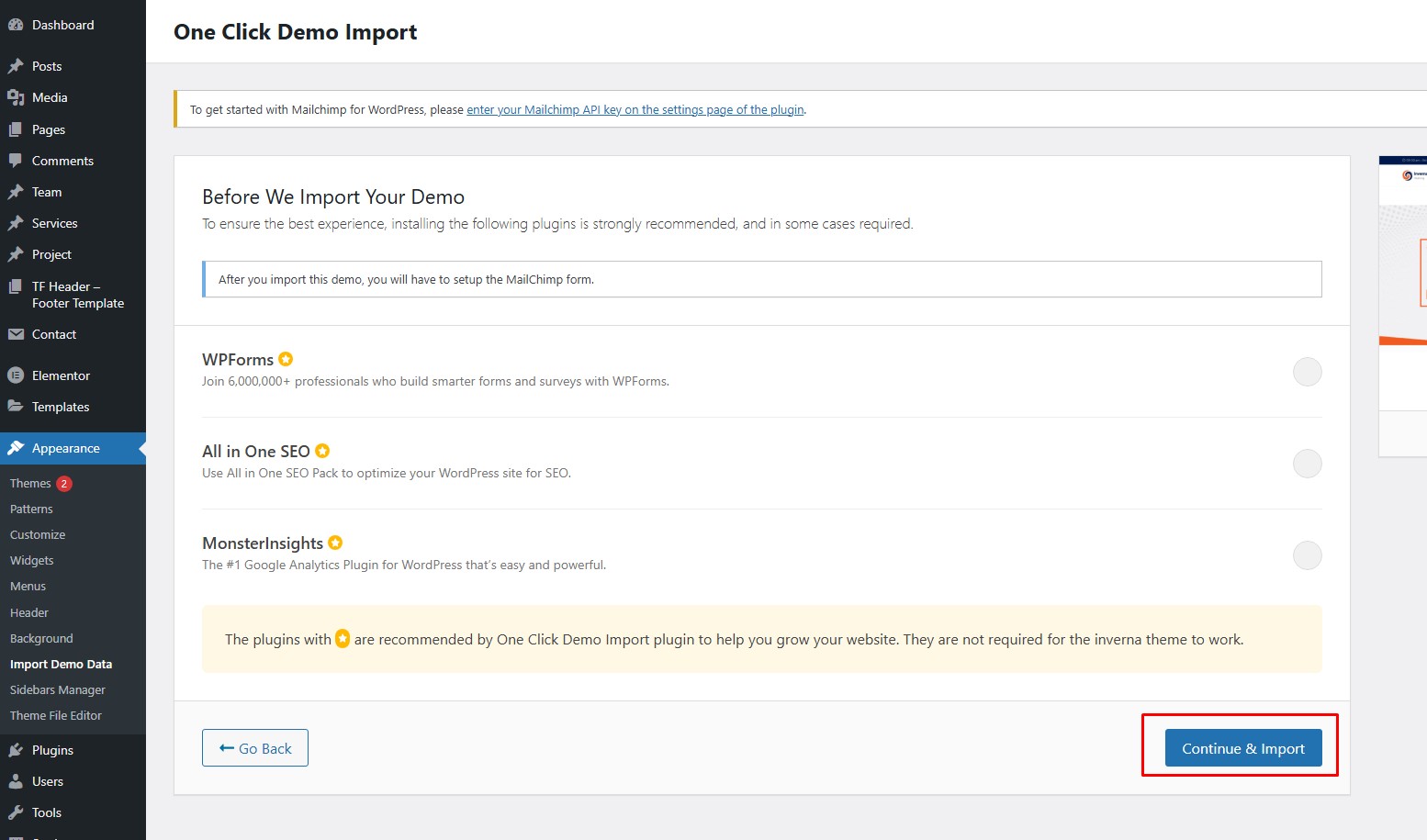Open Widgets submenu item
Screen dimensions: 1427x840
coord(31,561)
